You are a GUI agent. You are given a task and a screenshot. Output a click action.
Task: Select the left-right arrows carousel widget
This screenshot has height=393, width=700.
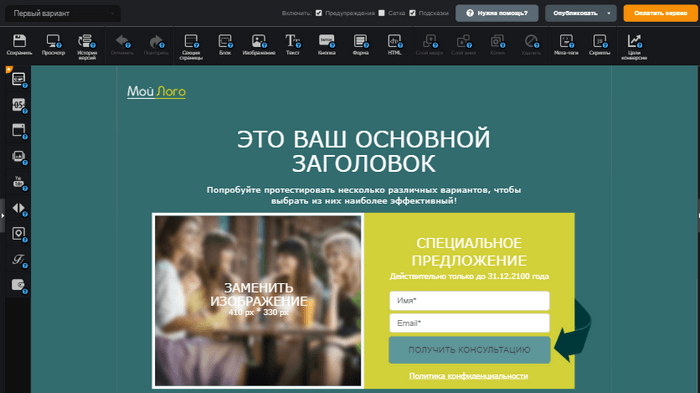(19, 208)
